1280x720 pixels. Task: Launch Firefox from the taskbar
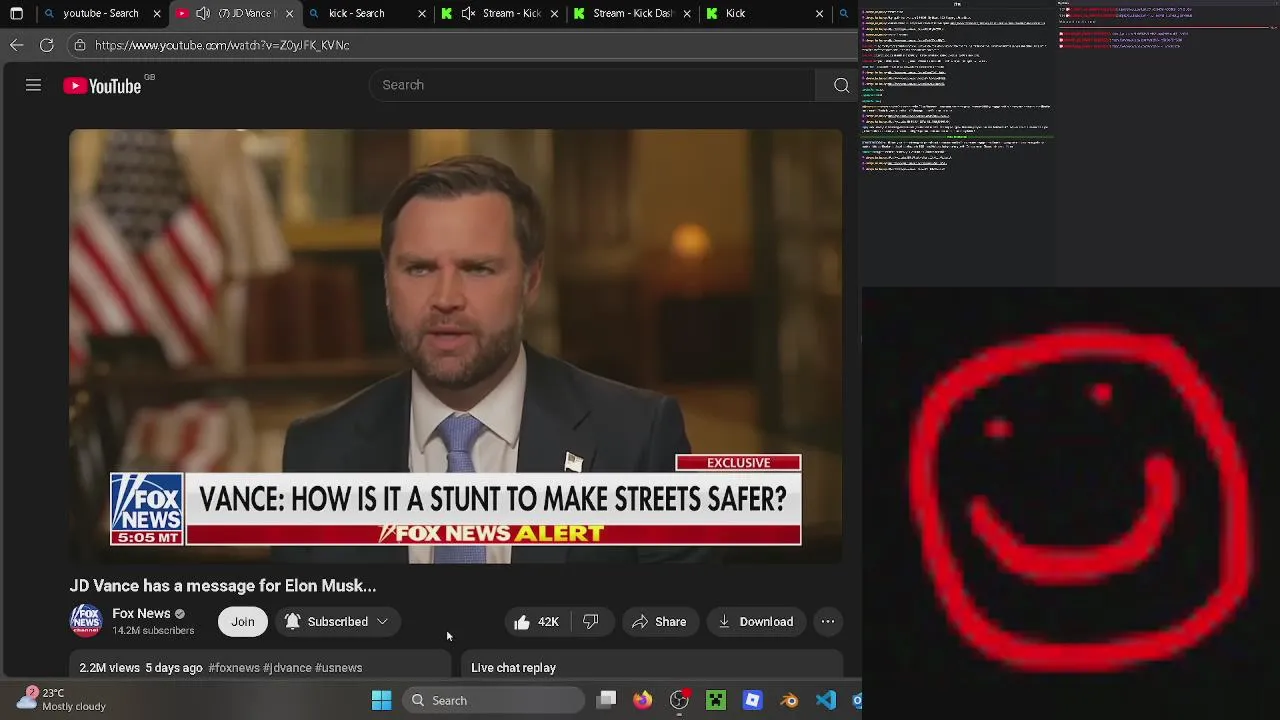tap(642, 700)
